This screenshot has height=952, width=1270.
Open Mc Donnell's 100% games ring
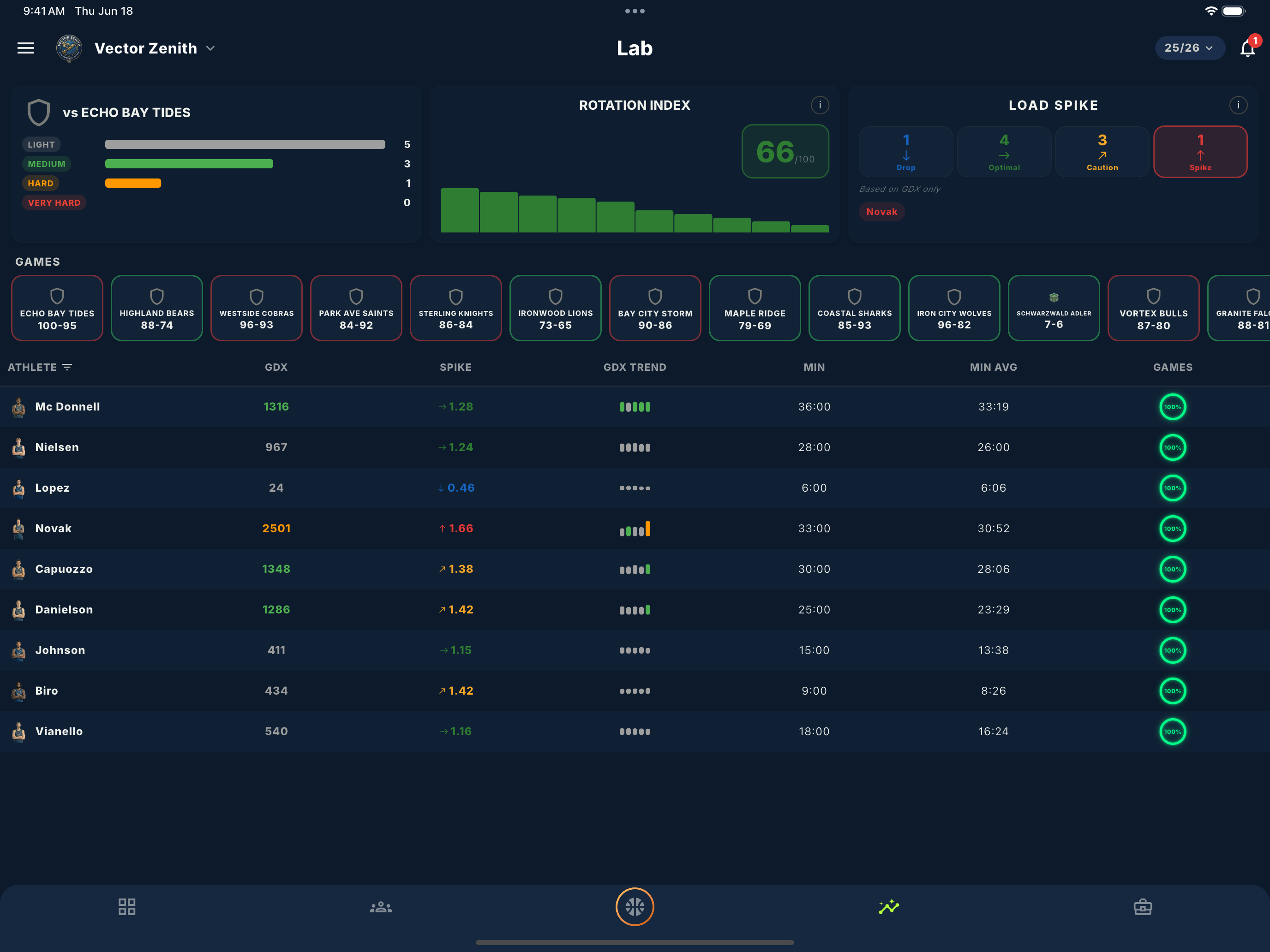click(1173, 407)
